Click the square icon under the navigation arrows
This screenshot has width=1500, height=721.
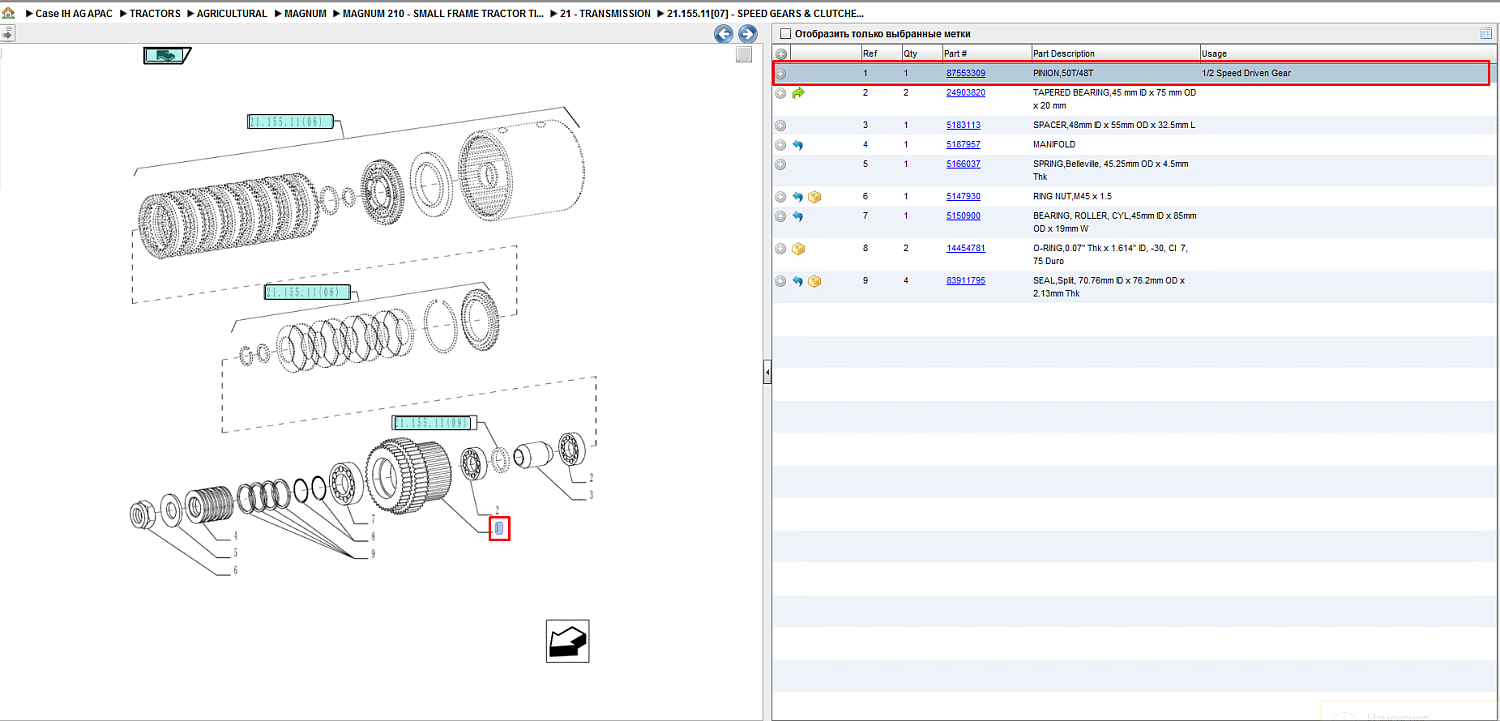pyautogui.click(x=744, y=55)
